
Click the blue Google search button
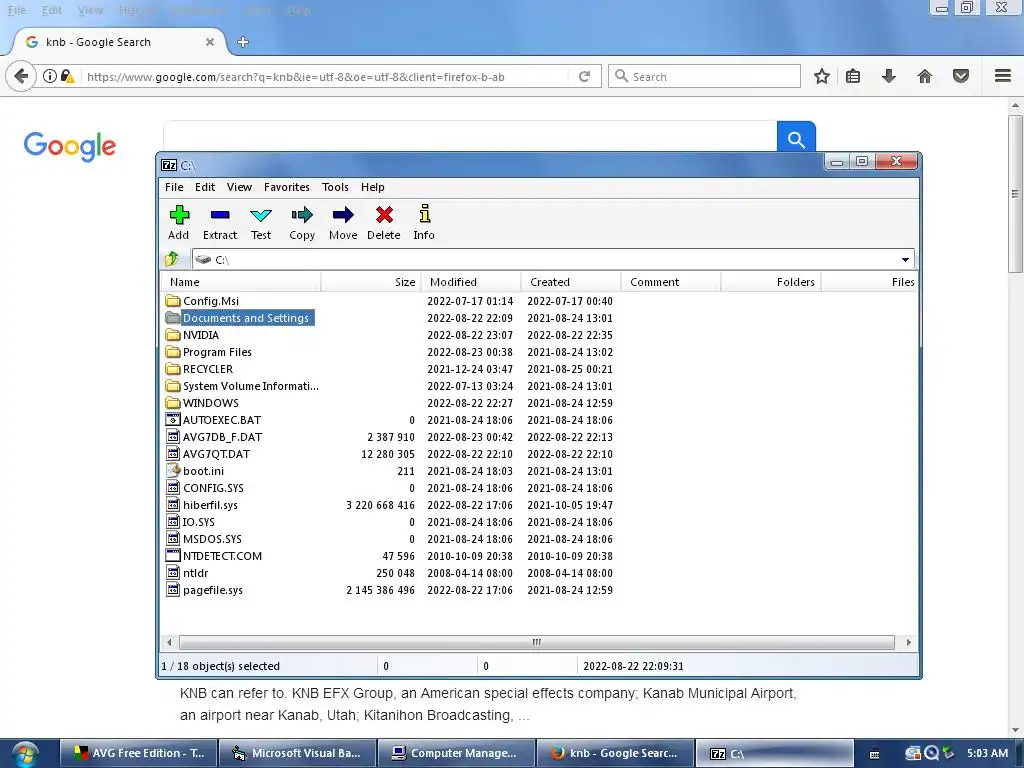(x=796, y=137)
